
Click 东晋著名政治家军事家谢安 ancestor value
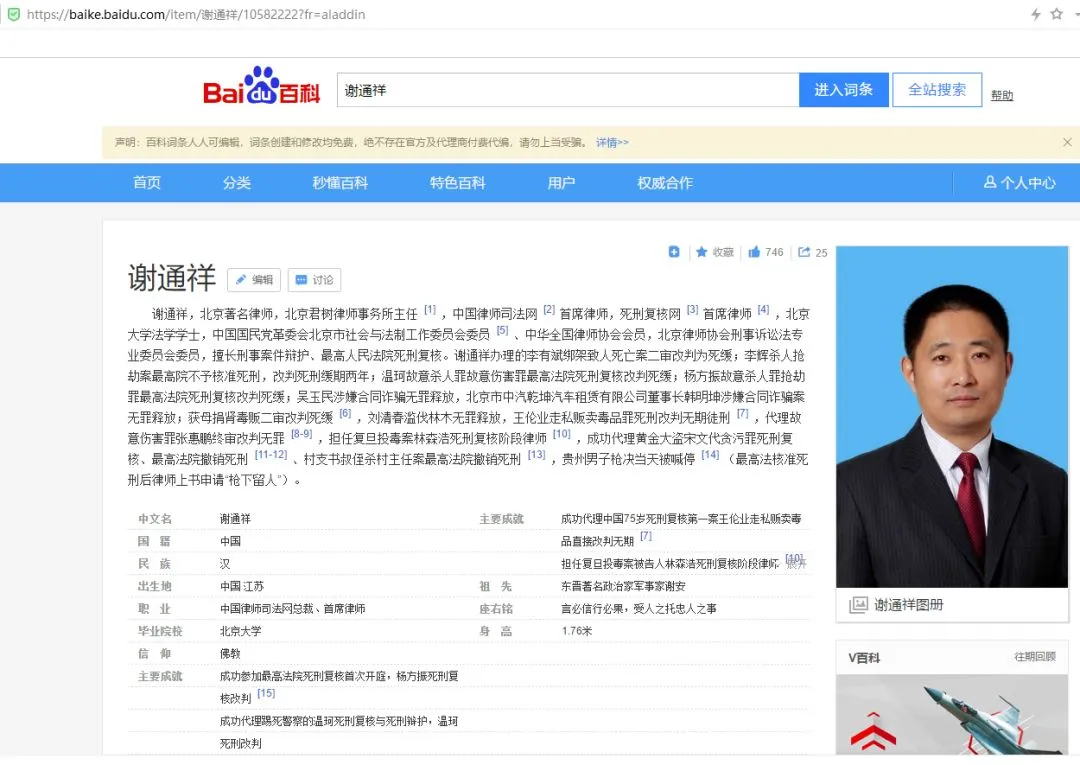pyautogui.click(x=623, y=586)
